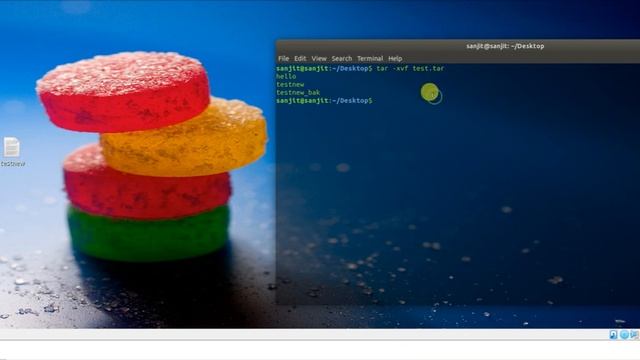Click the 'hello' output line

[286, 76]
